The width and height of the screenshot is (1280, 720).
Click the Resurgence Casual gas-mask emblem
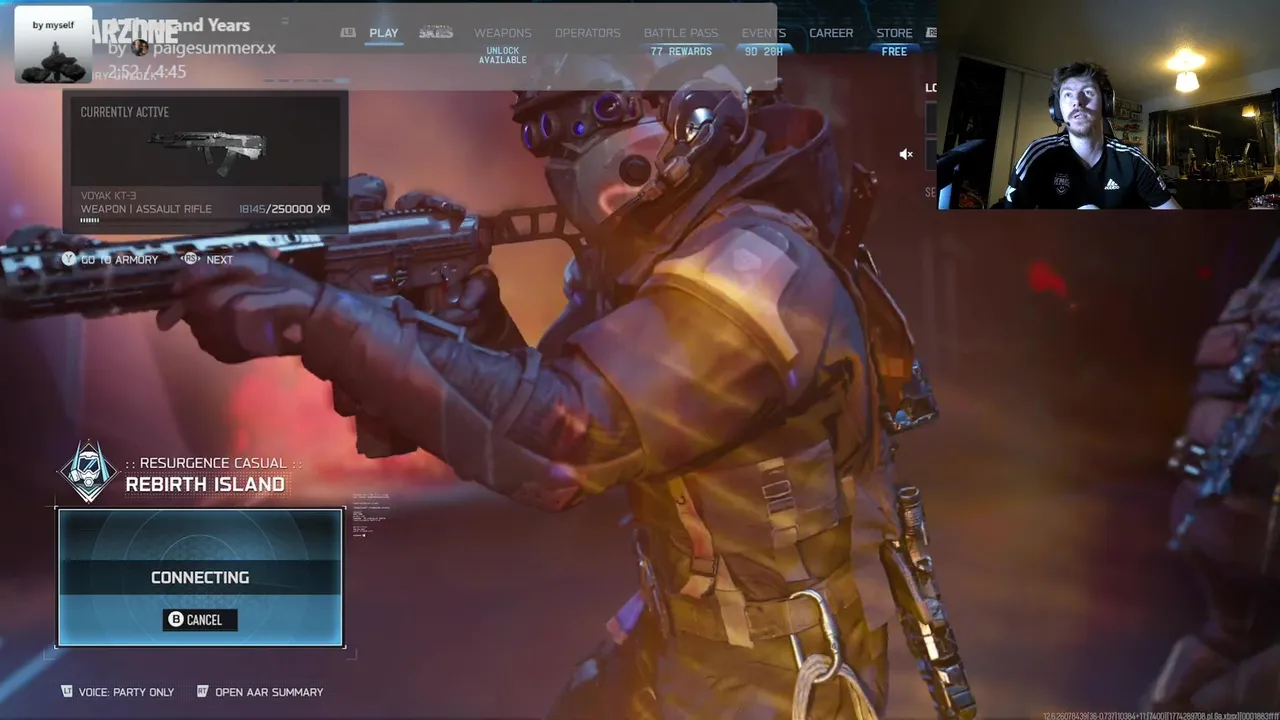click(x=89, y=471)
